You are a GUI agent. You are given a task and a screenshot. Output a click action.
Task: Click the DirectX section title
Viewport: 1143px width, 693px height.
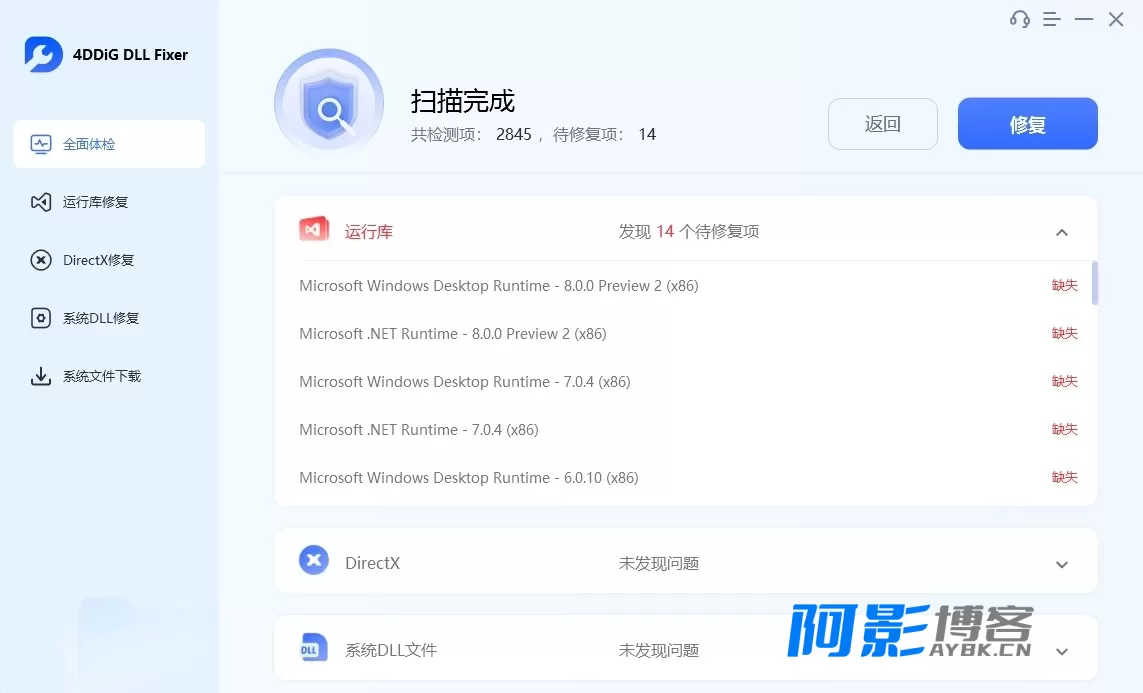pyautogui.click(x=372, y=563)
